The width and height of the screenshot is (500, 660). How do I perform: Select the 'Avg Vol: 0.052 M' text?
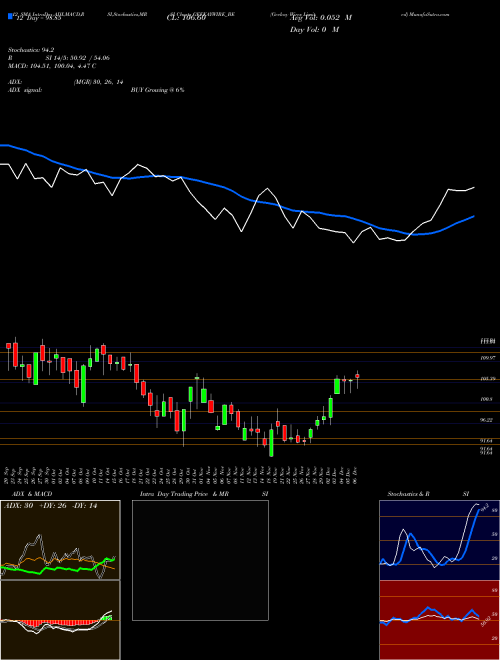(321, 18)
